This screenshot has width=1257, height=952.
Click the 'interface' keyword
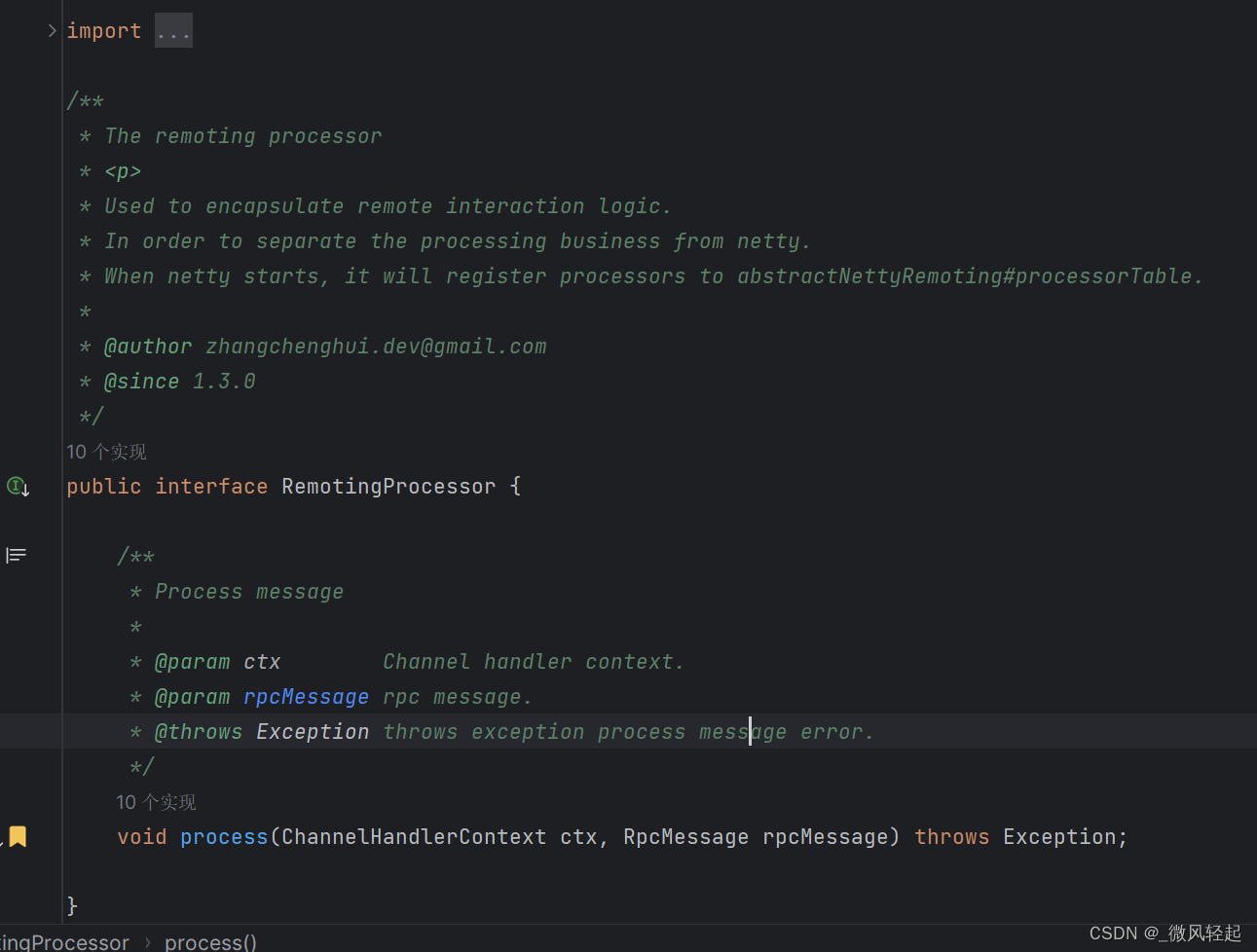[211, 487]
